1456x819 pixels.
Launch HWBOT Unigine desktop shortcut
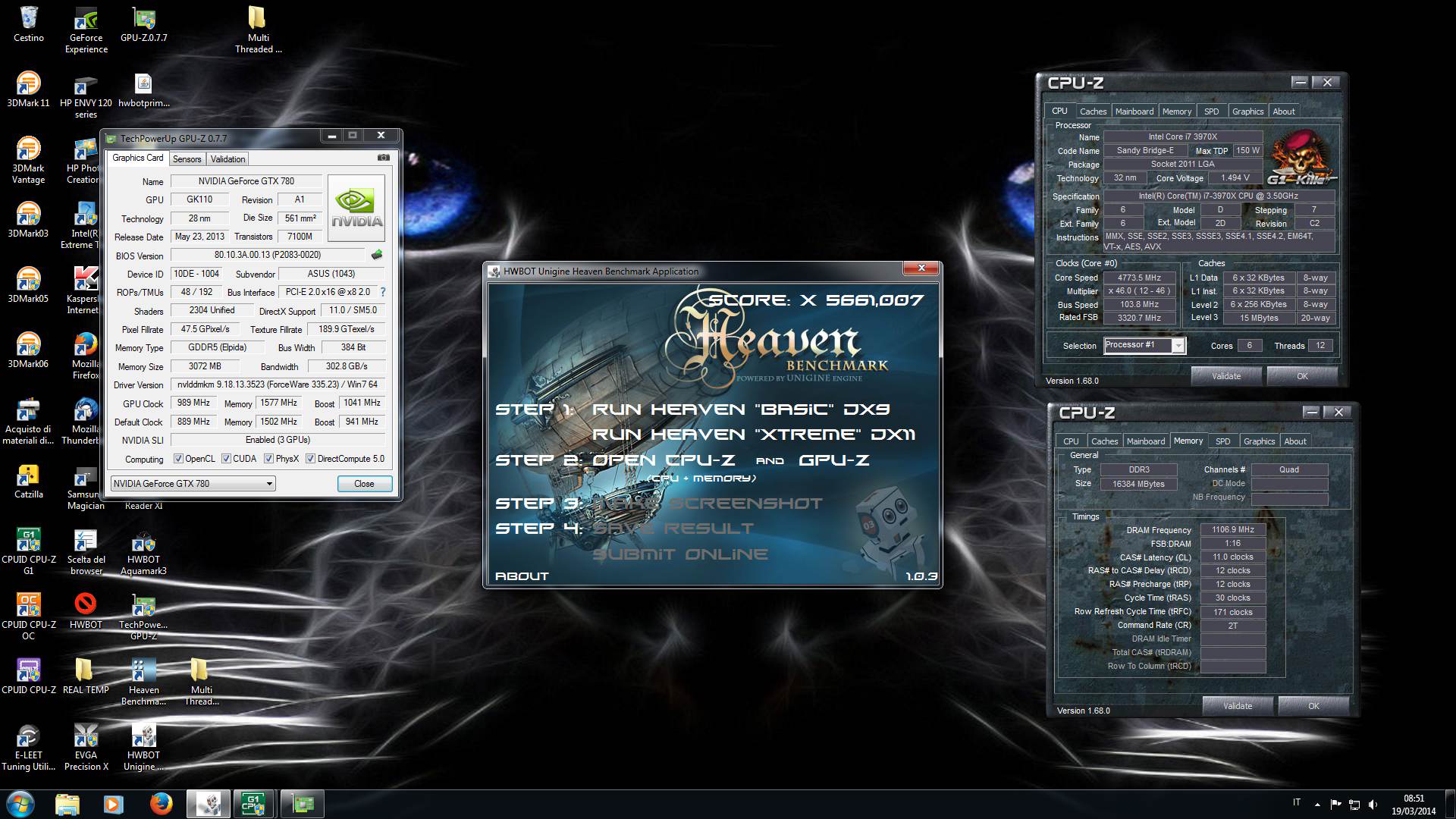click(x=144, y=747)
